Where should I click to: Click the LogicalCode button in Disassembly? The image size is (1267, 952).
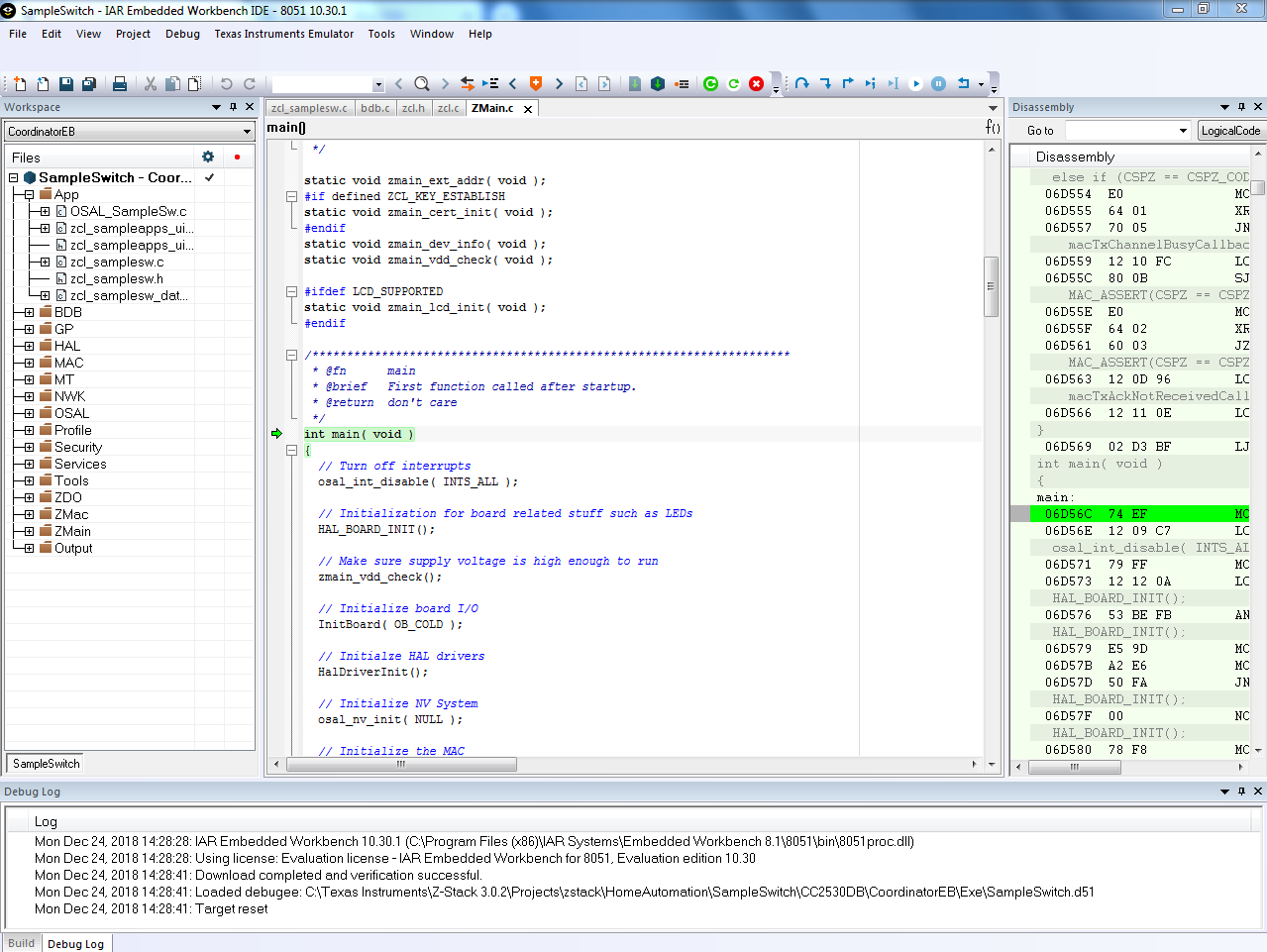pyautogui.click(x=1230, y=131)
